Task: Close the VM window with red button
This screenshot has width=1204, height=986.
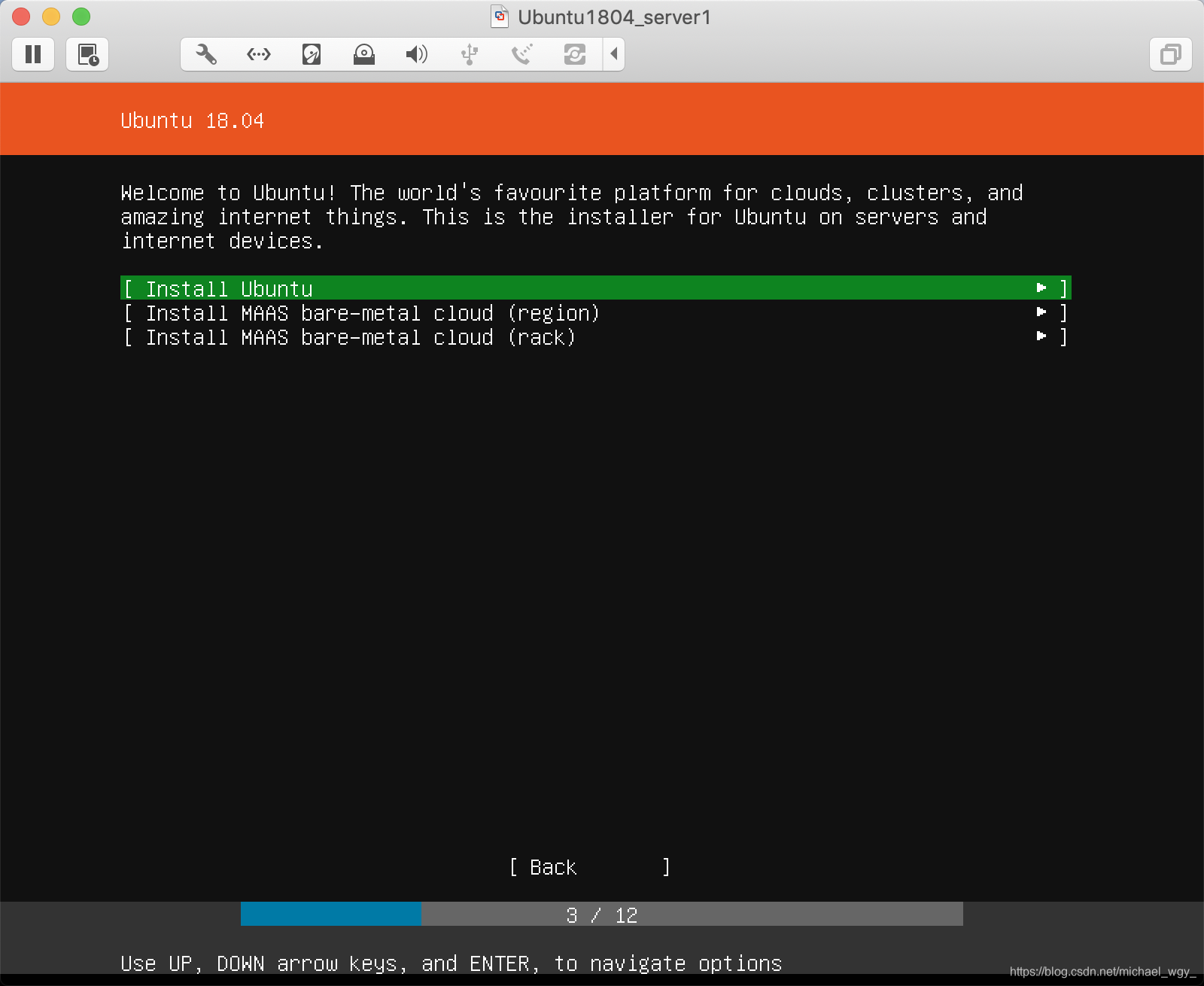Action: coord(21,17)
